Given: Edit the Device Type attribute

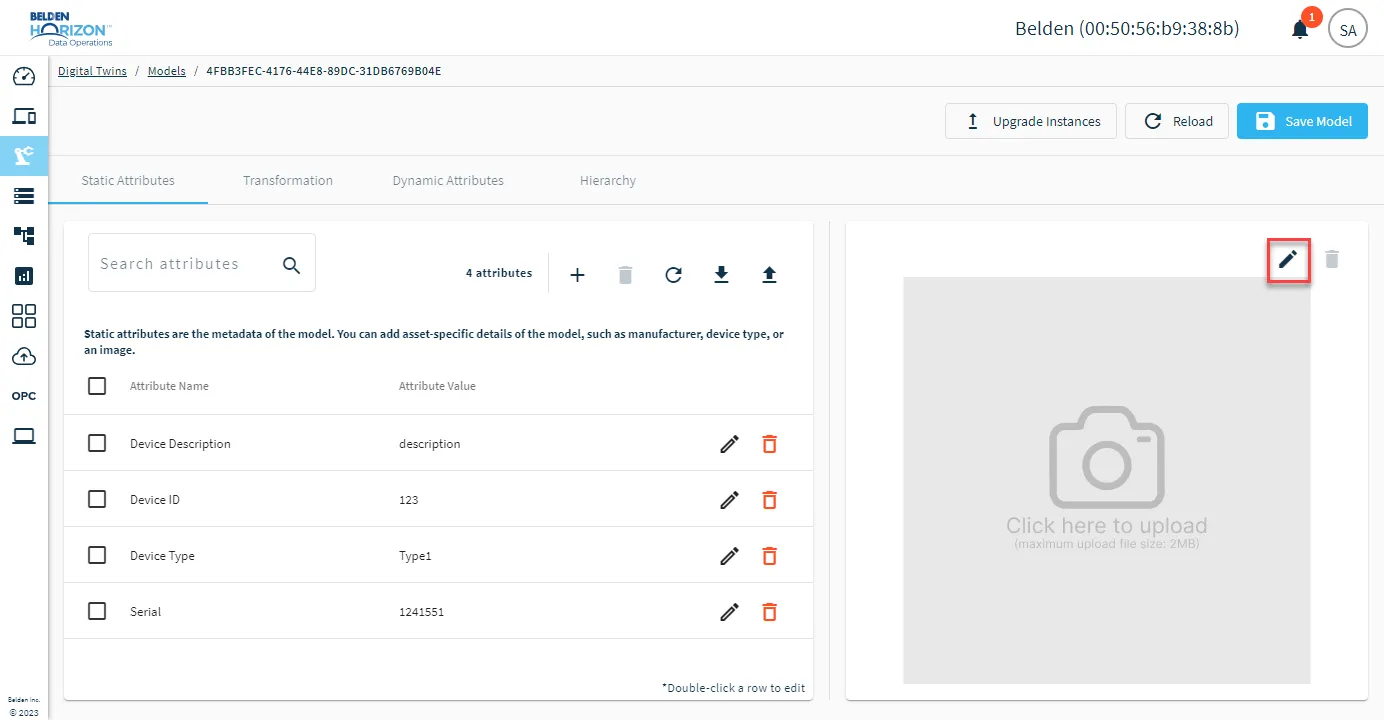Looking at the screenshot, I should 730,556.
